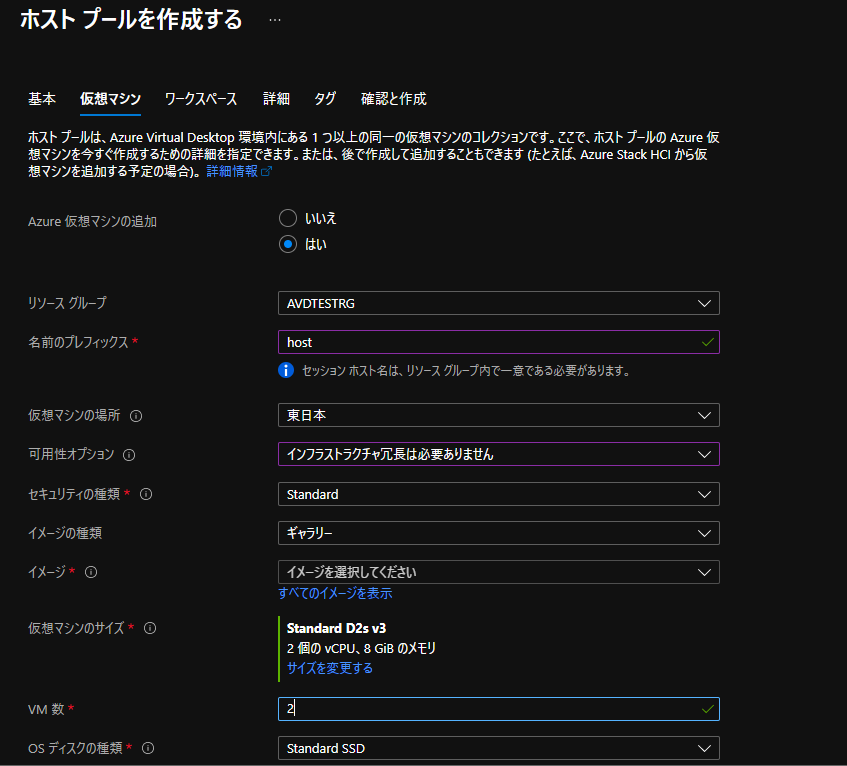Click 2 個の vCPU、8 GiB のメモリ text
This screenshot has height=766, width=847.
tap(361, 648)
